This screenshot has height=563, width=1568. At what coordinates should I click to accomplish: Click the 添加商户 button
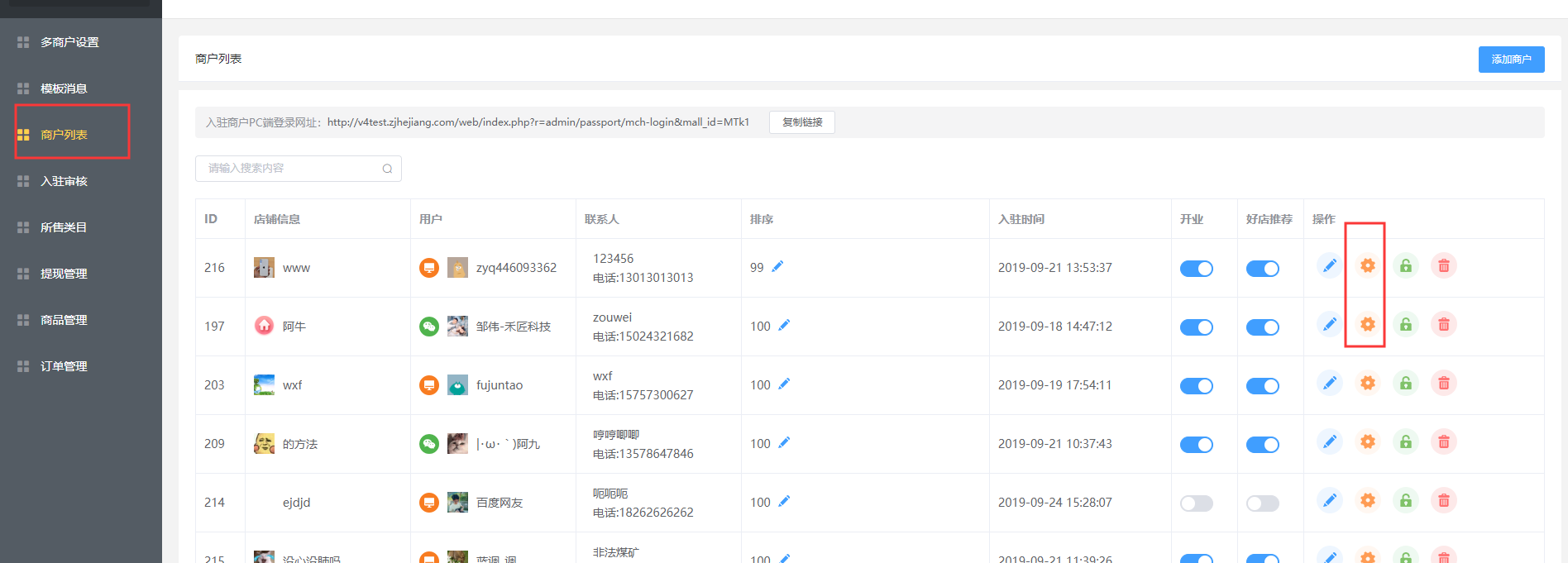click(1511, 60)
